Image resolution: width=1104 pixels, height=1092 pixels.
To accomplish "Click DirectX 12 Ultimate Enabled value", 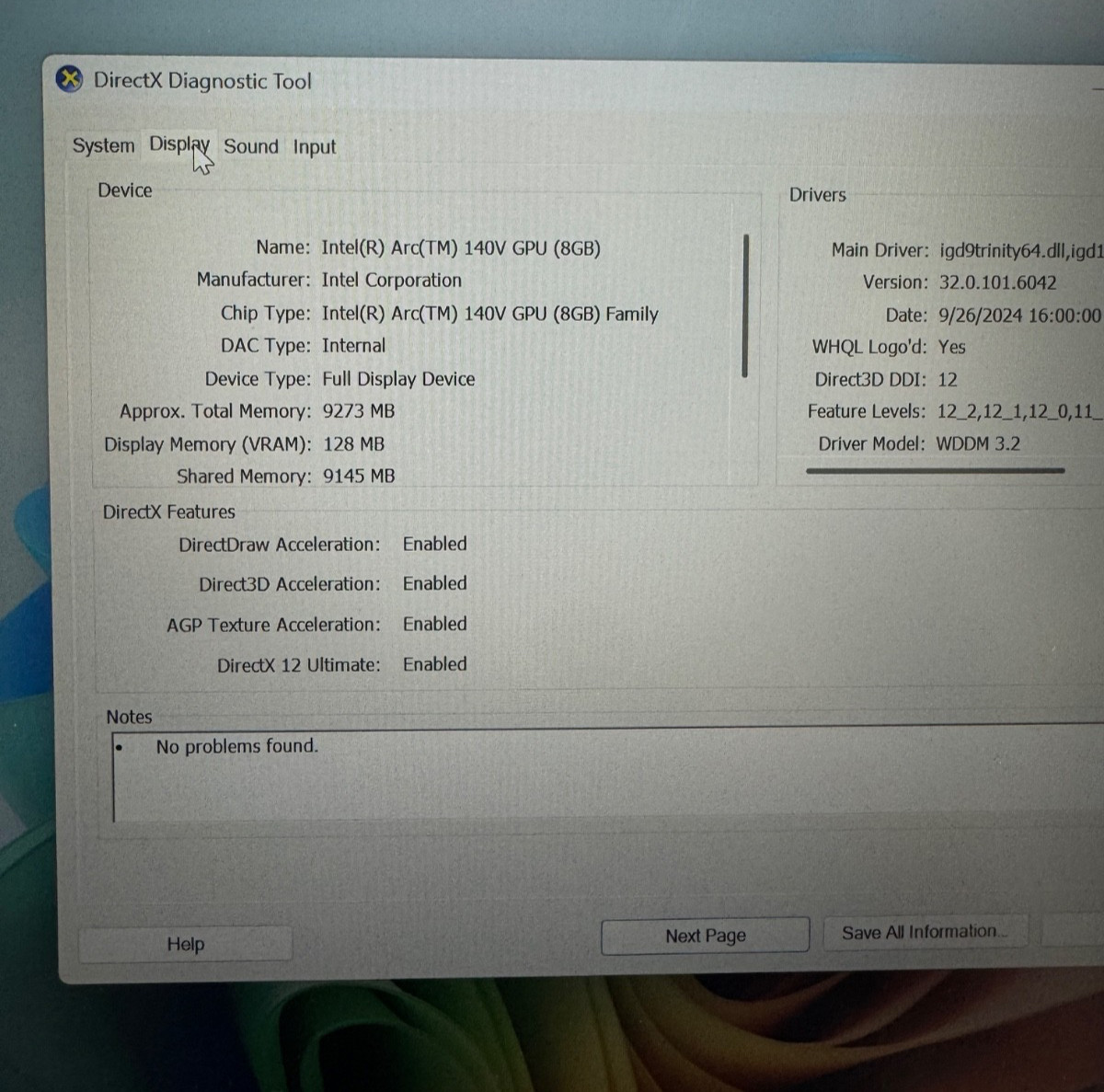I will coord(435,664).
